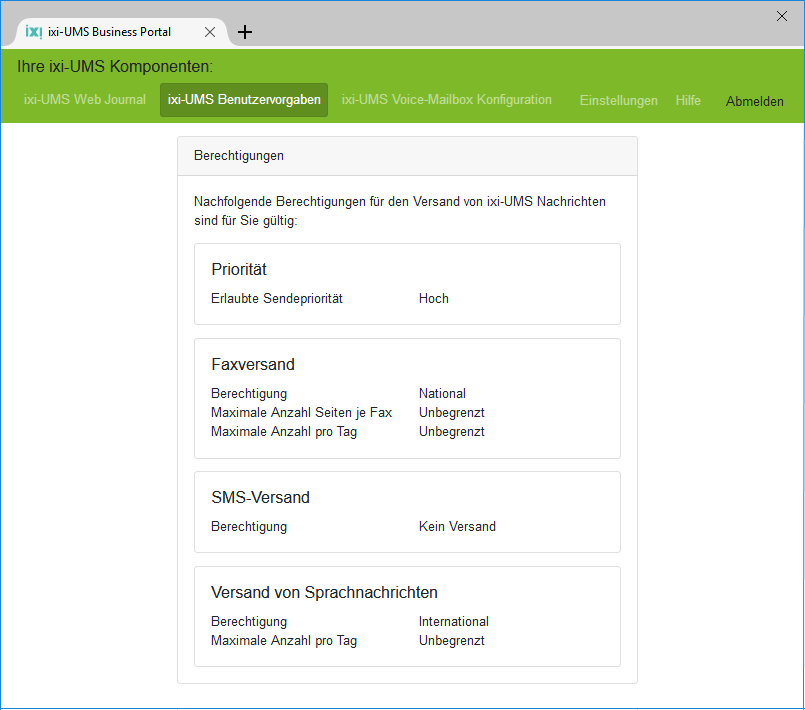Open ixi-UMS Web Journal

[85, 100]
